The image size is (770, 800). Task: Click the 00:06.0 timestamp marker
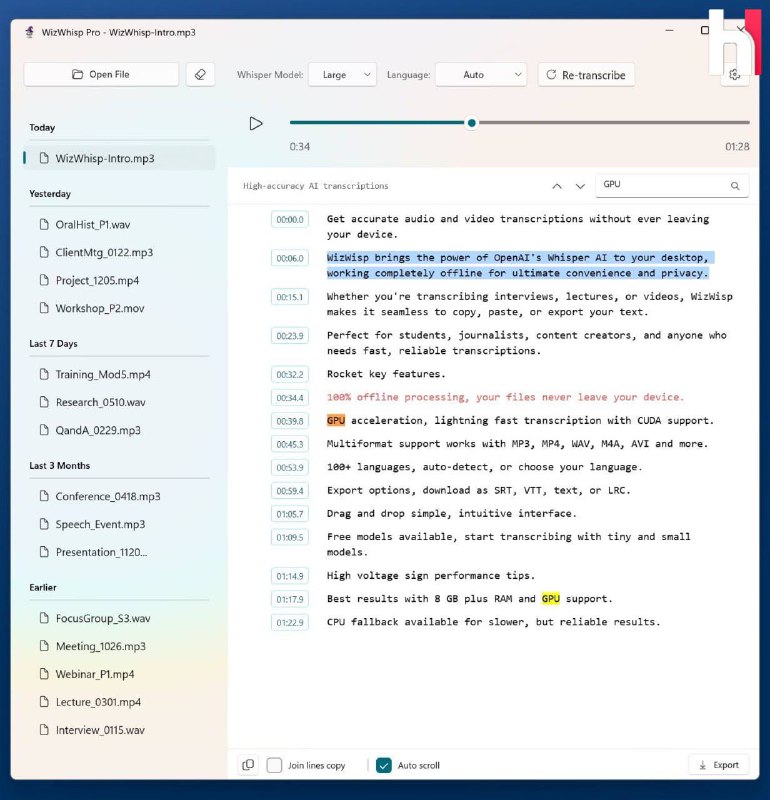(x=290, y=259)
